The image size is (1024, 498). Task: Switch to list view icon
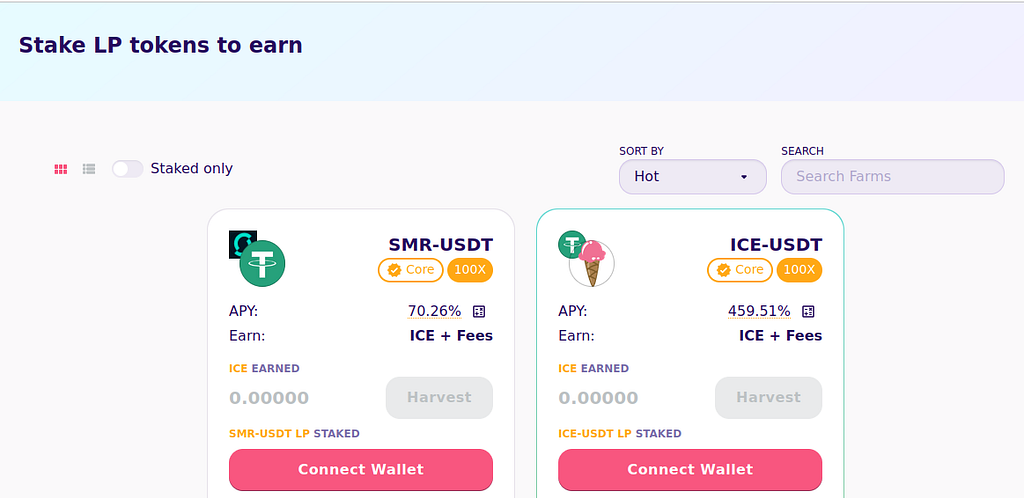pos(89,169)
